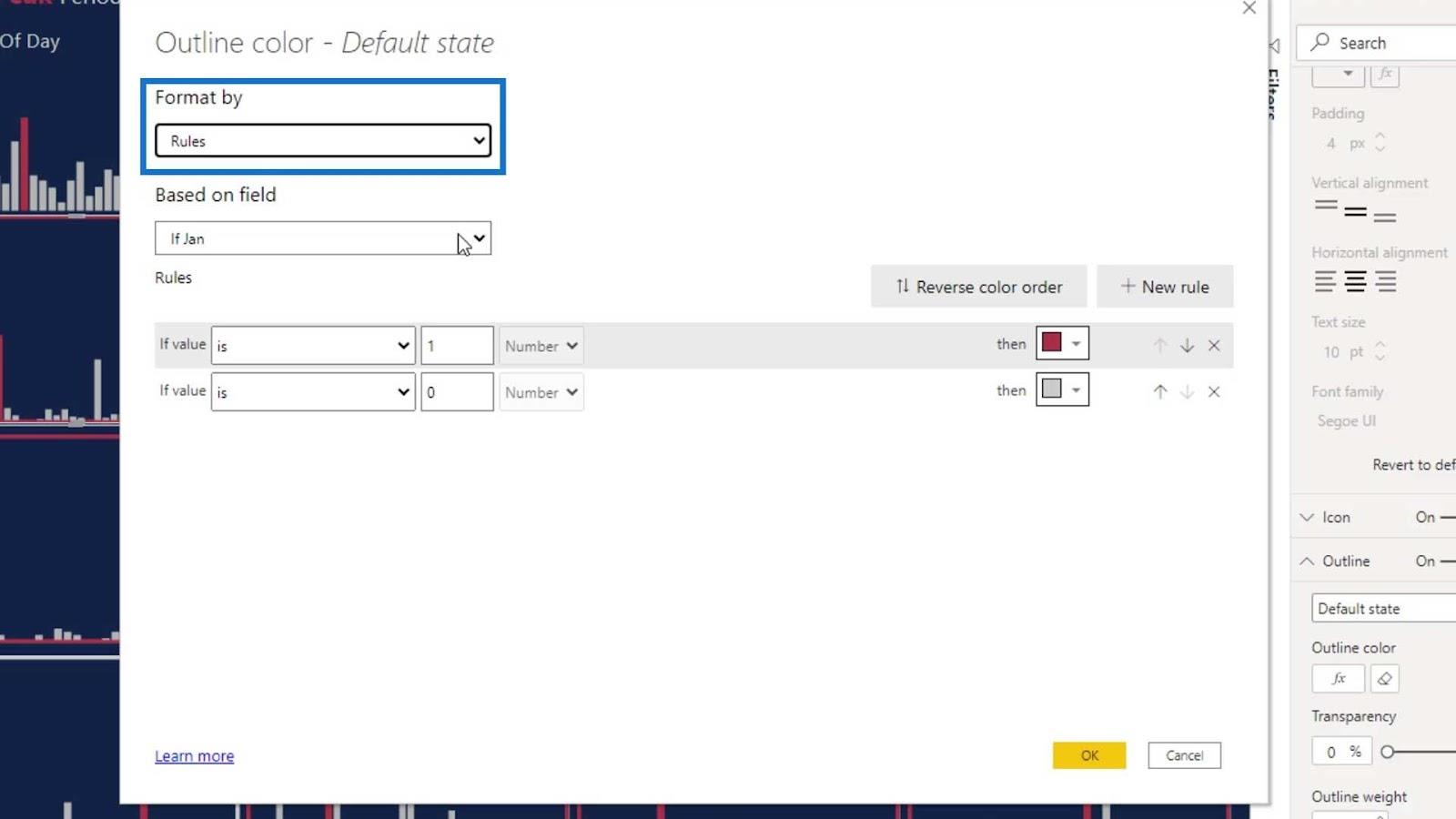Move the second rule up with the arrow

click(x=1159, y=391)
